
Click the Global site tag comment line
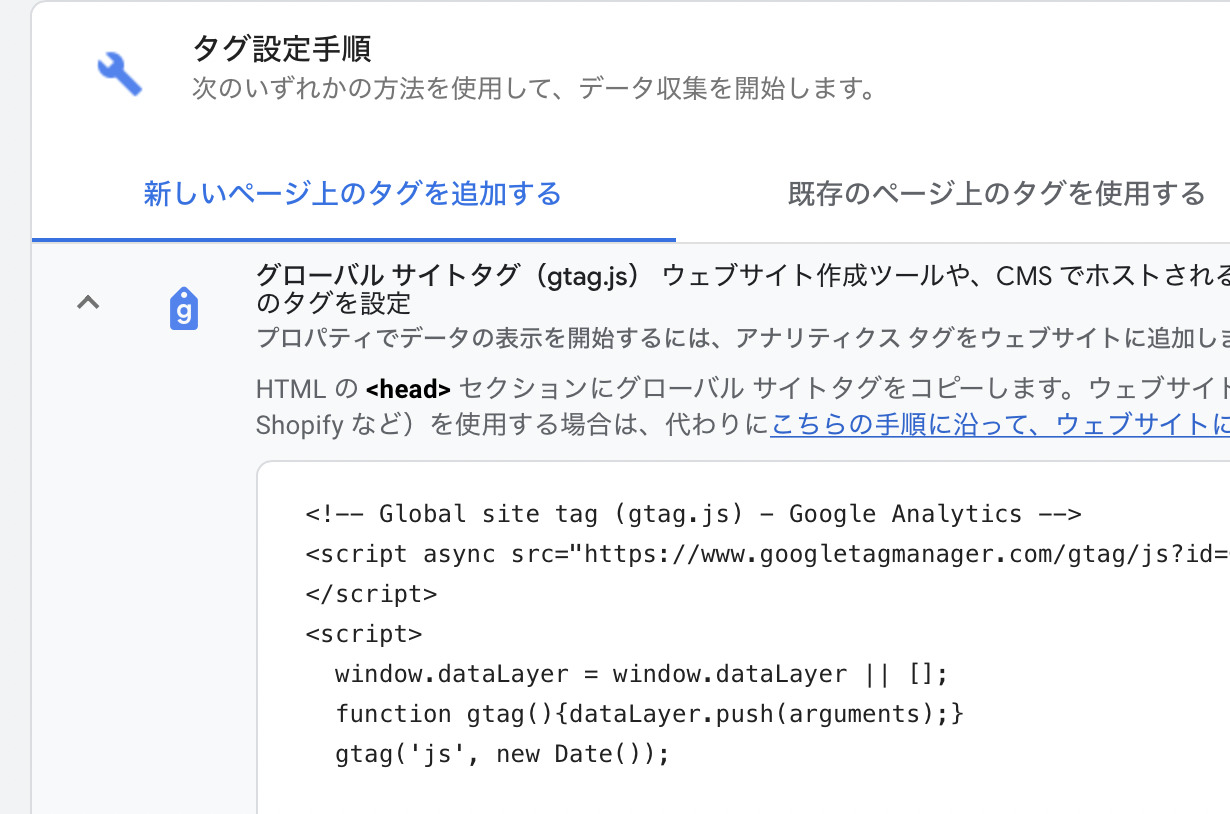tap(694, 514)
